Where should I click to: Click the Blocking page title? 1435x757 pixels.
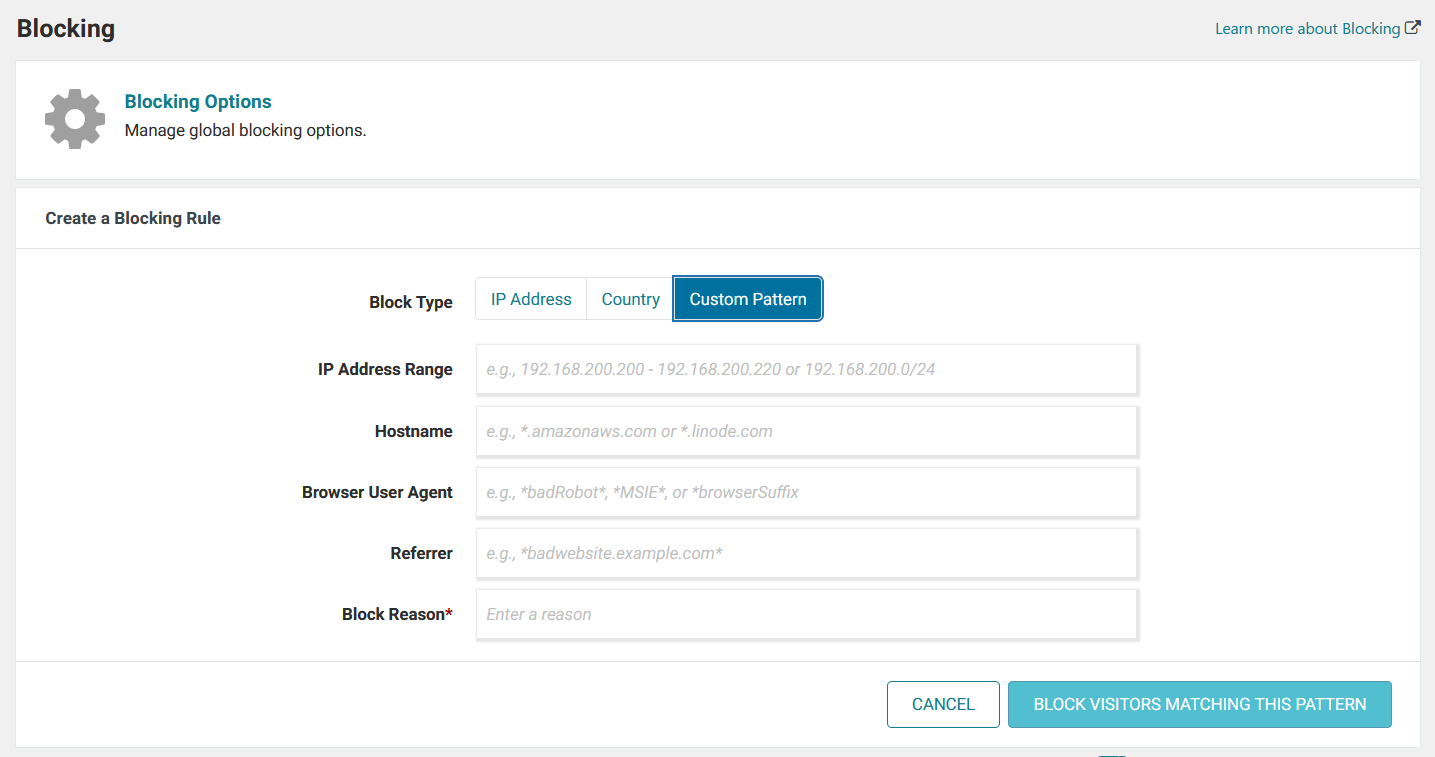[x=65, y=28]
